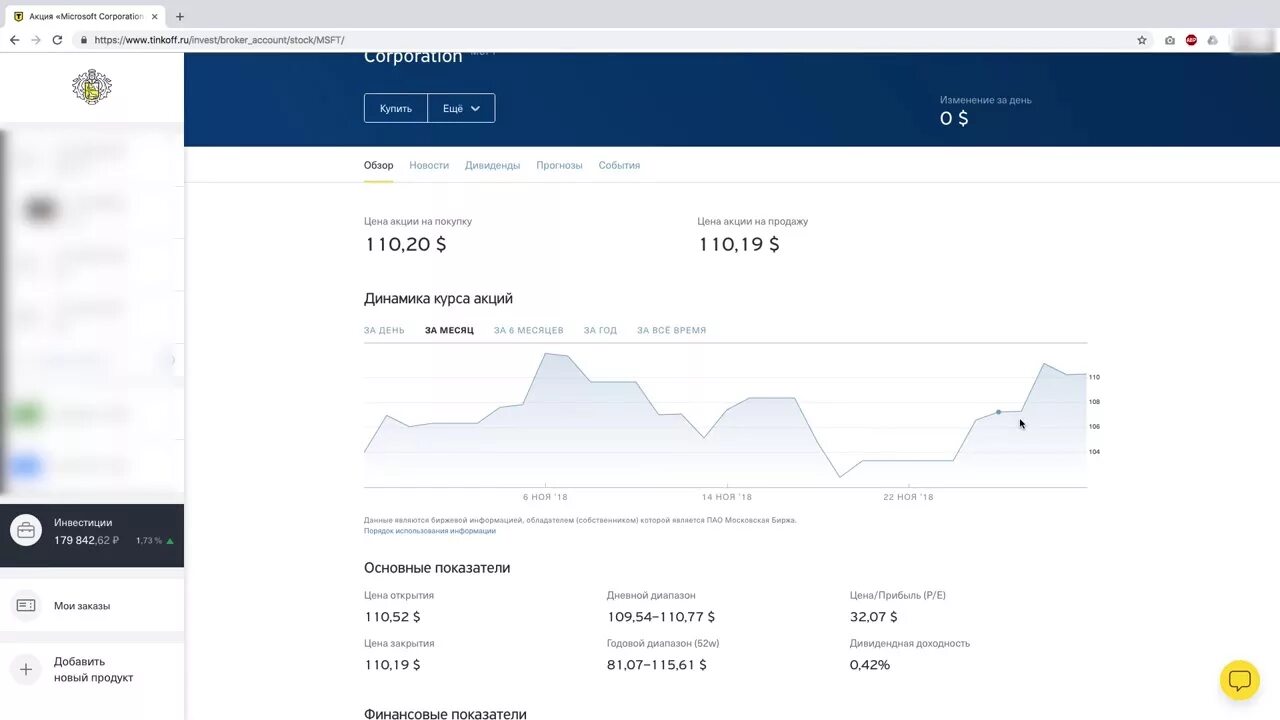Click the dividend yield 0,42%
The image size is (1280, 720).
click(x=870, y=665)
